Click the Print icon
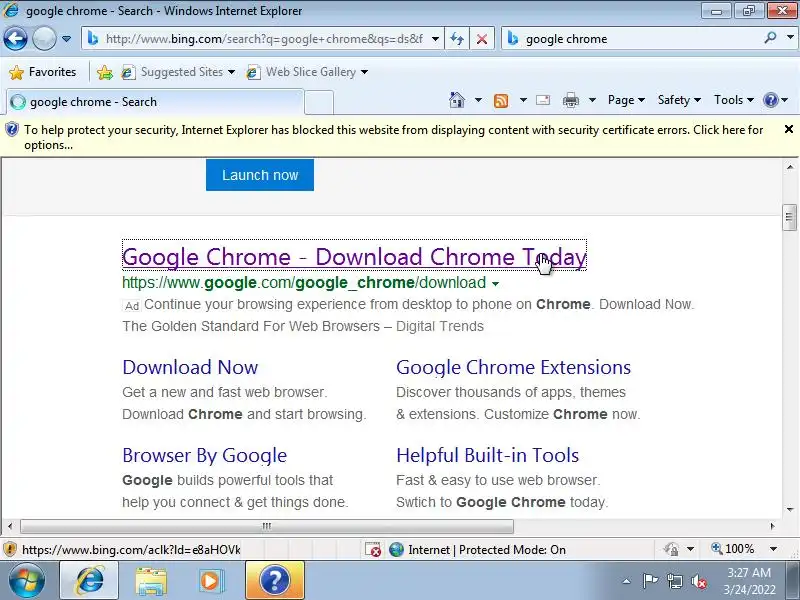 click(x=570, y=101)
